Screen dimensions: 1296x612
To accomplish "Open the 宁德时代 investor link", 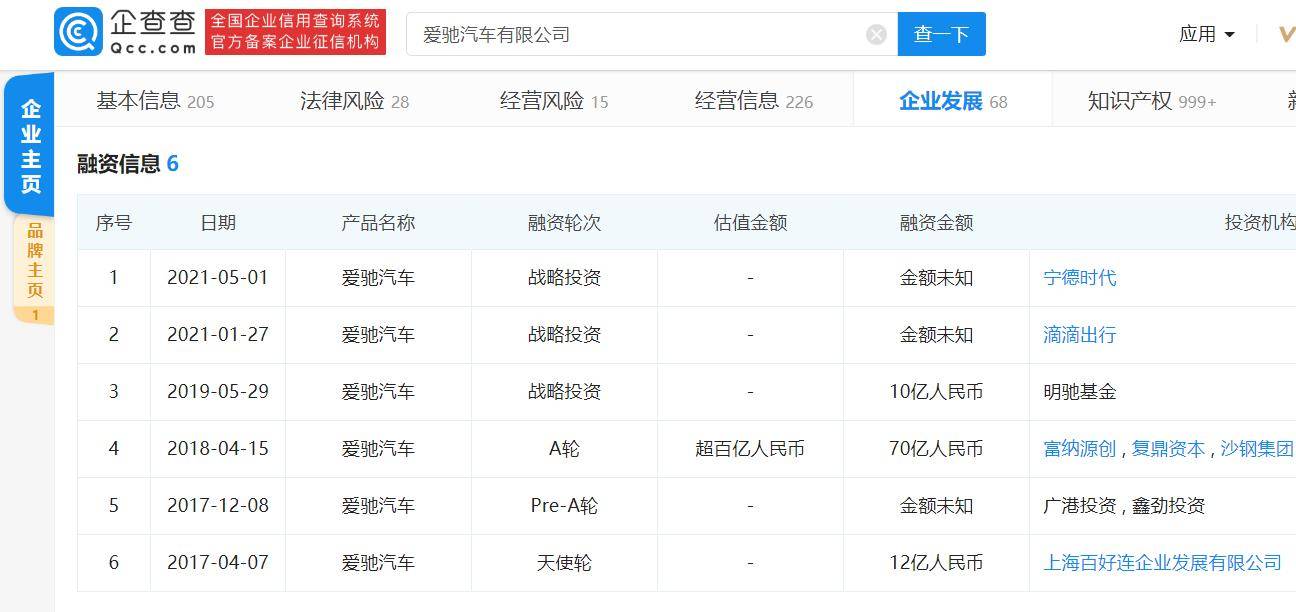I will [1079, 278].
